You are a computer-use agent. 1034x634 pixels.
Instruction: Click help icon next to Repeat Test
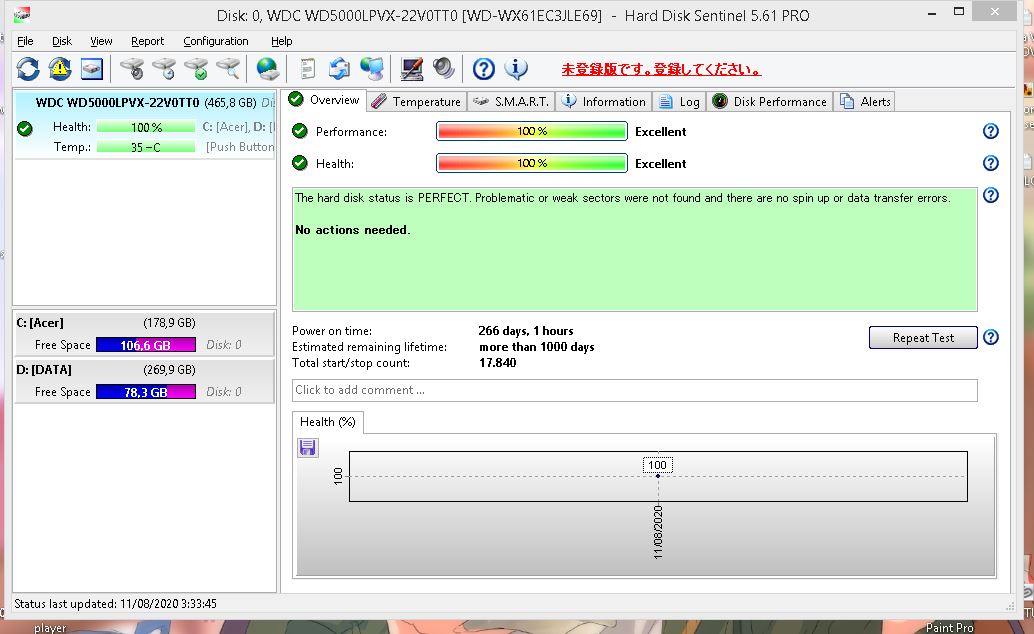[990, 337]
